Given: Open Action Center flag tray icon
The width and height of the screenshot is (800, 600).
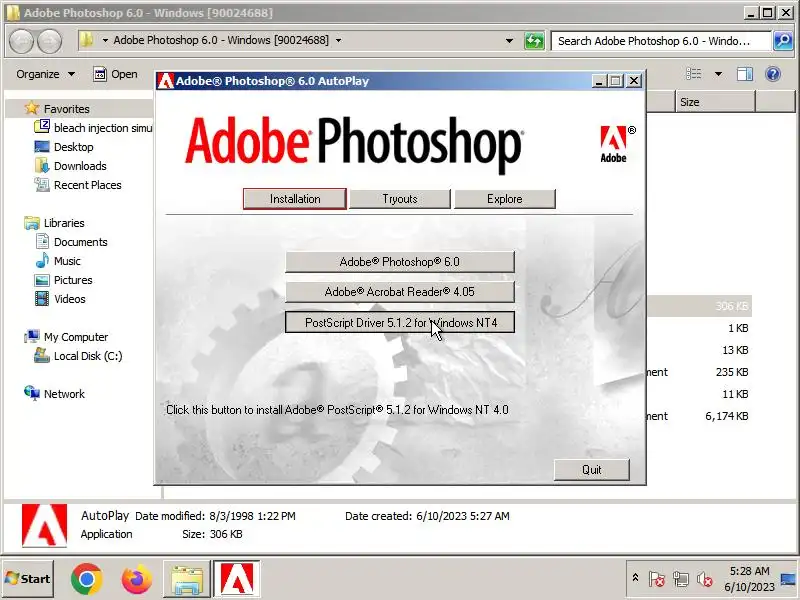Looking at the screenshot, I should [657, 579].
